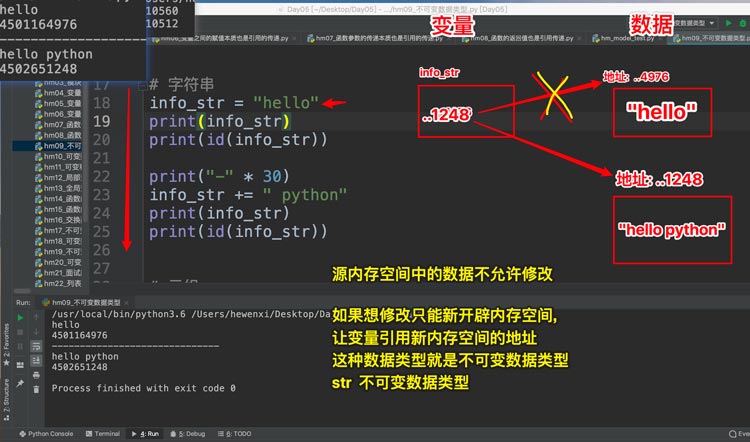750x442 pixels.
Task: Open hm10 file in project tree
Action: [x=58, y=156]
